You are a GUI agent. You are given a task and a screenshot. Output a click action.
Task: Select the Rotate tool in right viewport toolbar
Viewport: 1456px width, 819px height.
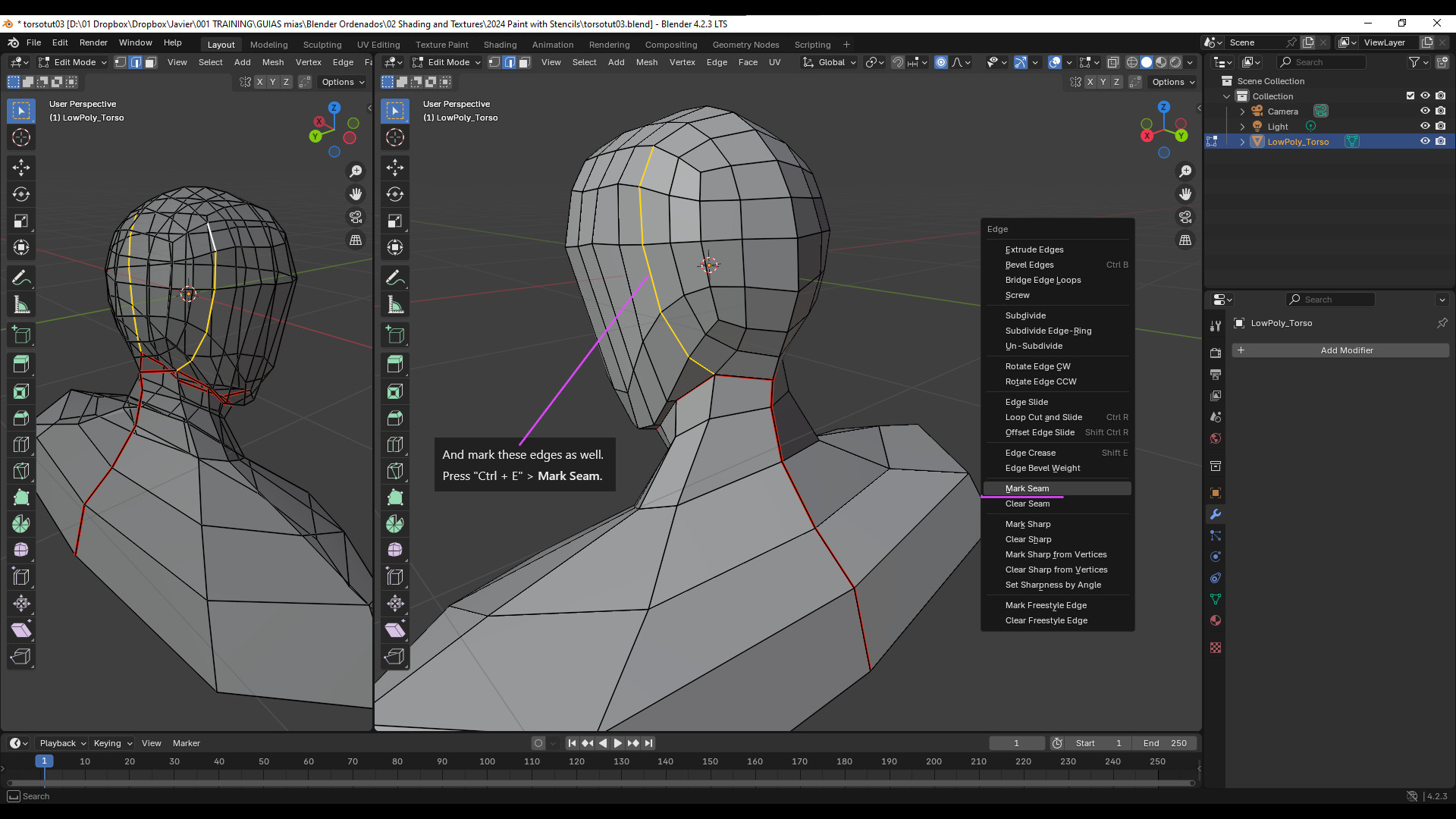pyautogui.click(x=395, y=194)
